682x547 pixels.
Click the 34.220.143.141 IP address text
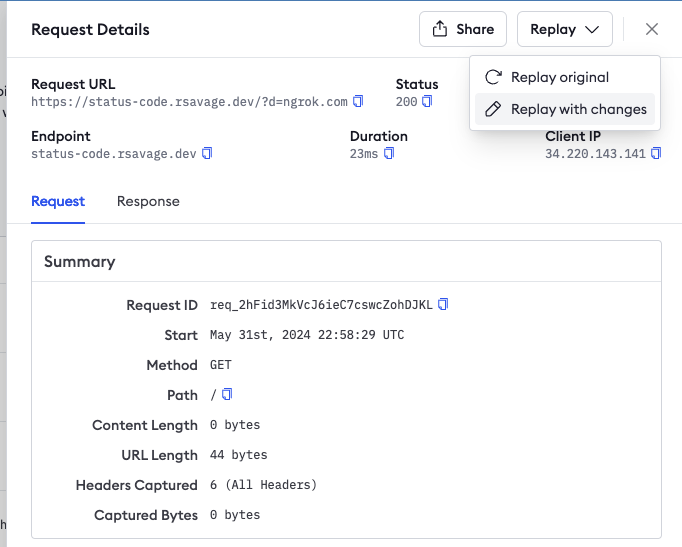pos(595,154)
